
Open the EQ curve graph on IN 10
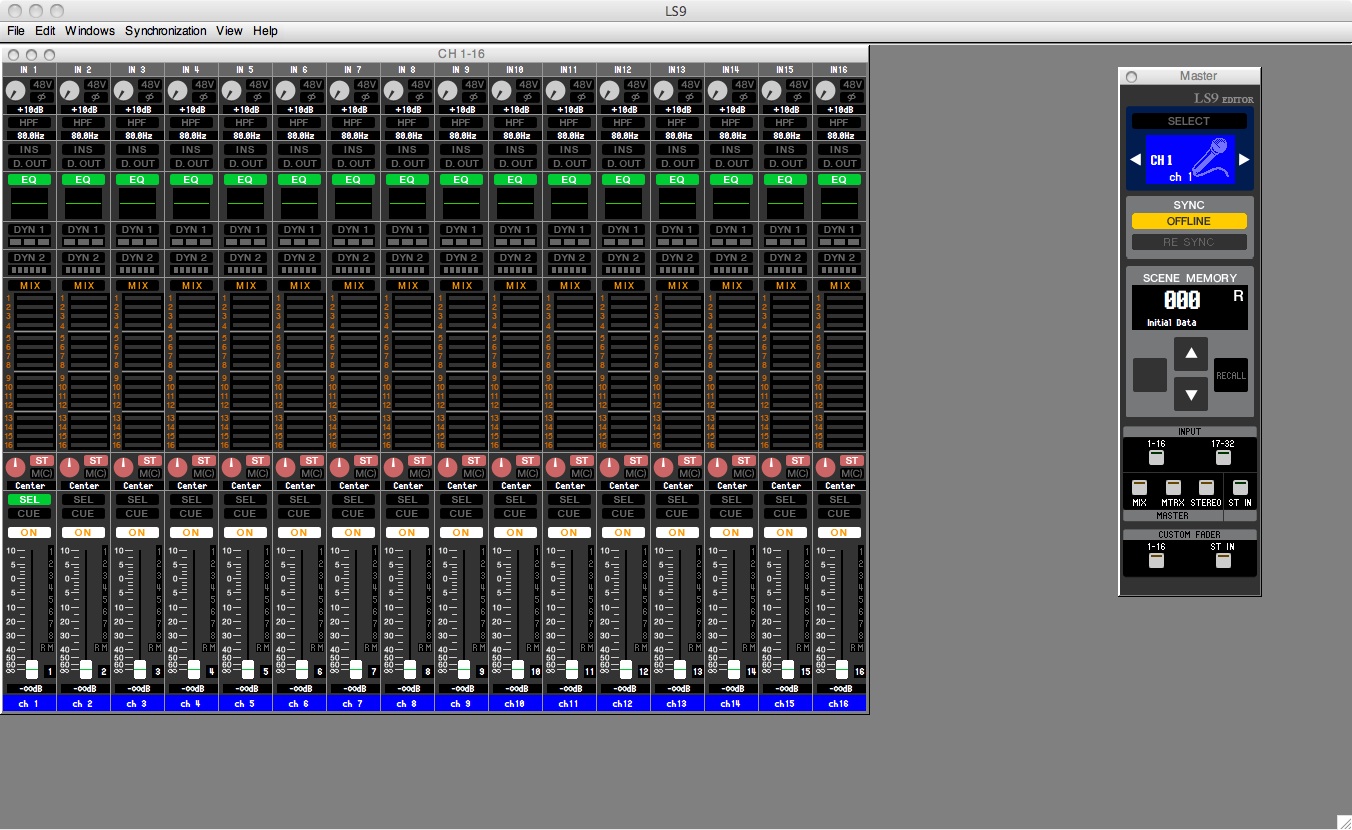coord(516,204)
